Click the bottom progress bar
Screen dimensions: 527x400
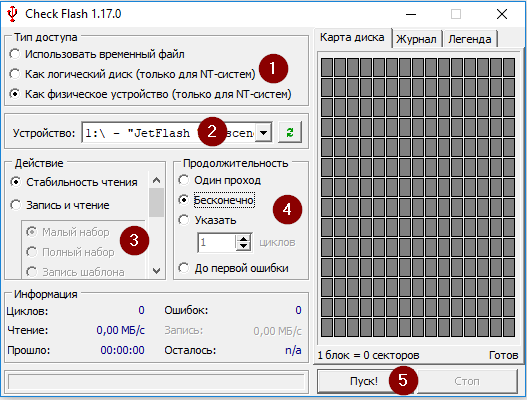coord(156,382)
